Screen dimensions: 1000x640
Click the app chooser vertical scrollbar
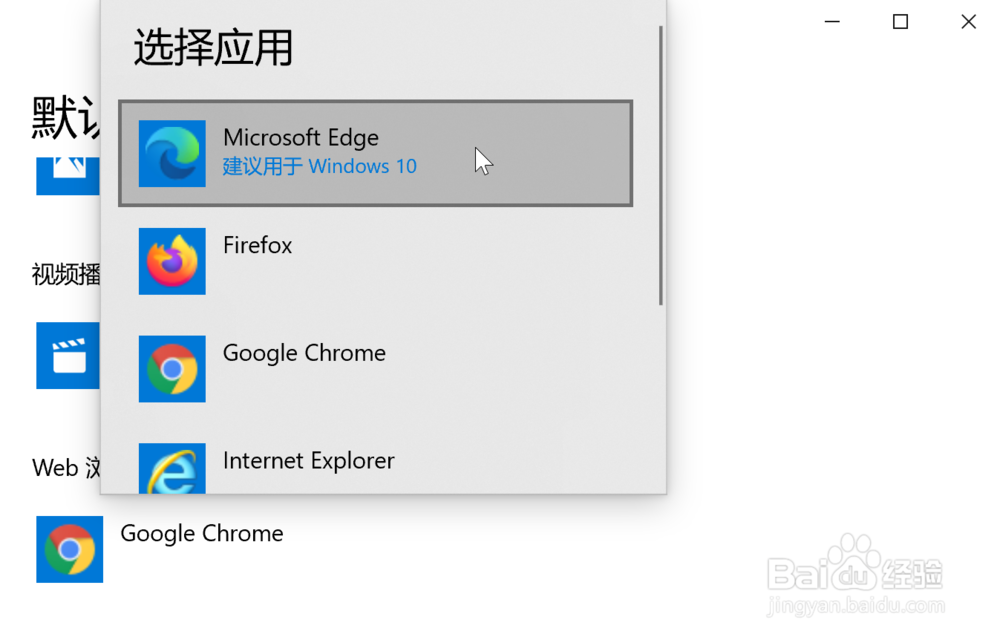[x=661, y=166]
